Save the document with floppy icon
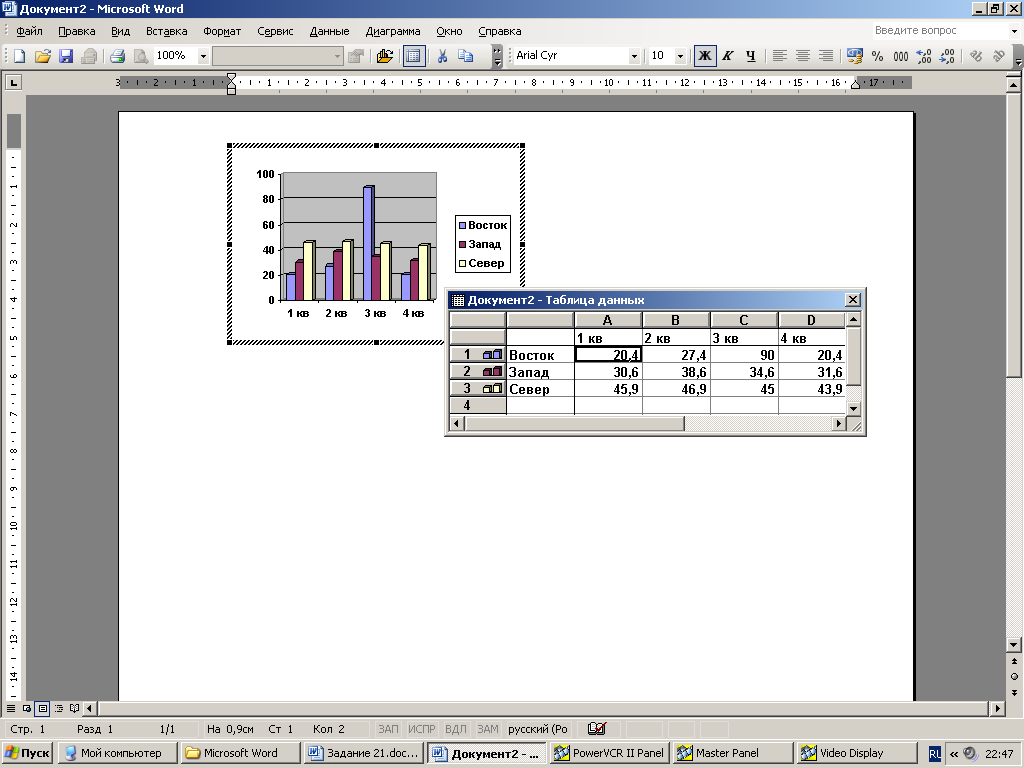This screenshot has width=1024, height=768. tap(65, 56)
